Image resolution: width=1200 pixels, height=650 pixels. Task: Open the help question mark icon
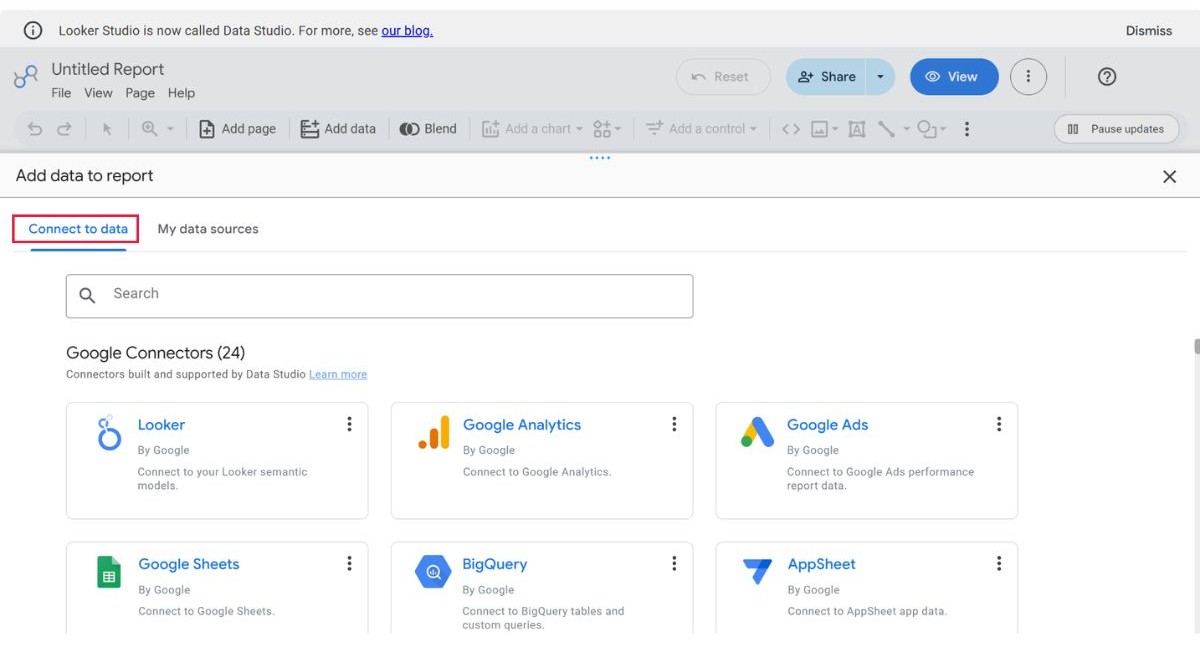[1107, 77]
